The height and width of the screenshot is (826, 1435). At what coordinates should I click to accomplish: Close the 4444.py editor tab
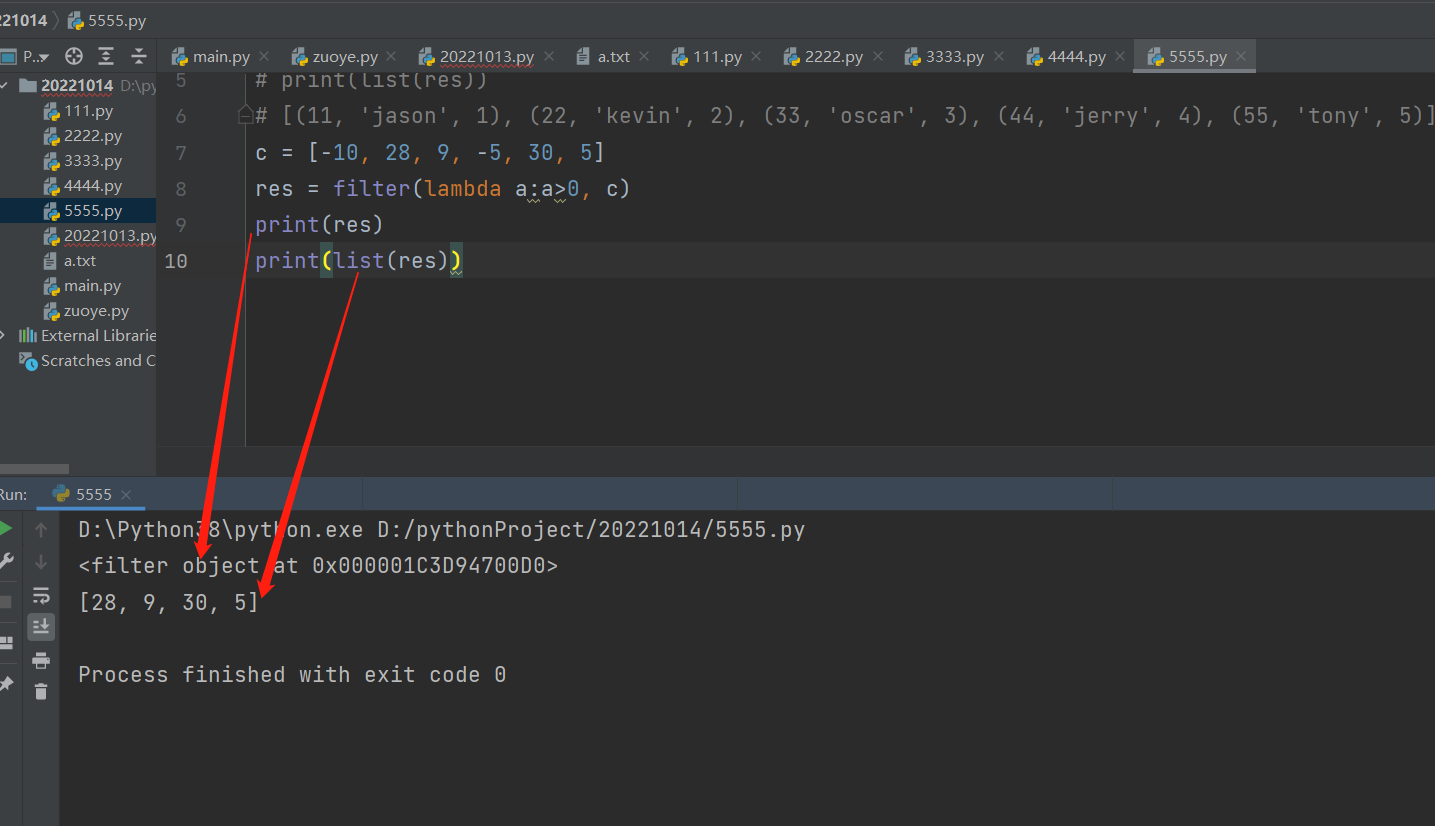point(1119,57)
